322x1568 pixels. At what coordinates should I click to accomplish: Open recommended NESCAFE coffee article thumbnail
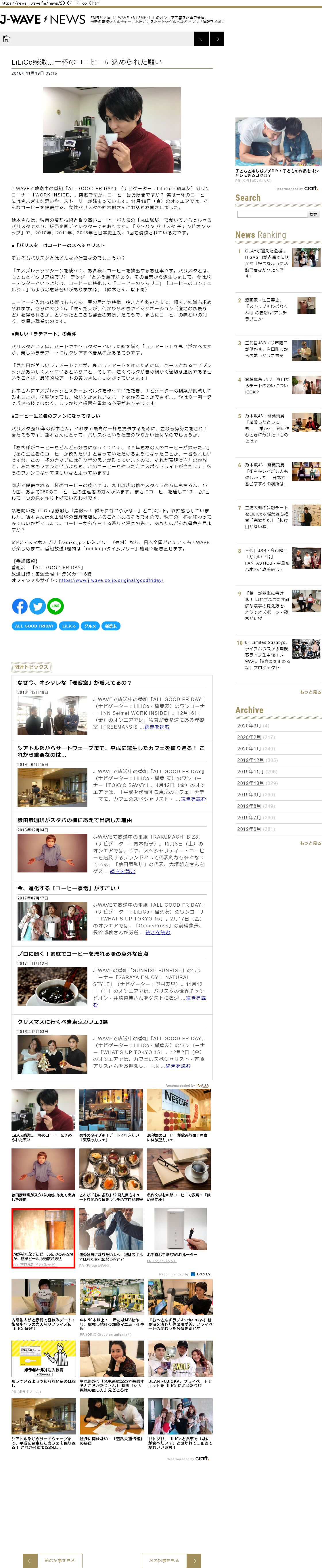point(179,1110)
